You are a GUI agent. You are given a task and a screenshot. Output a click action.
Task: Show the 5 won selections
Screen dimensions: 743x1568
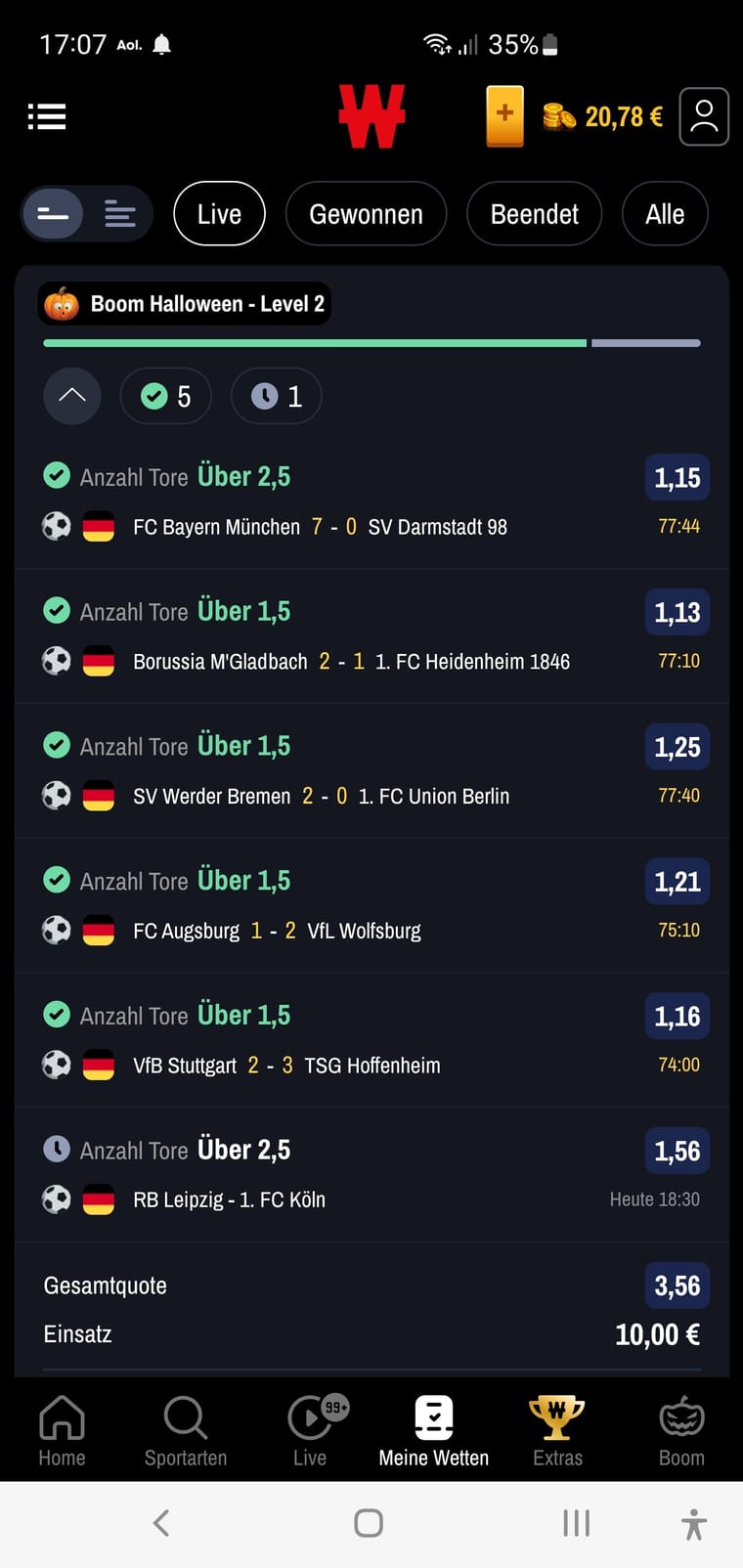tap(165, 396)
